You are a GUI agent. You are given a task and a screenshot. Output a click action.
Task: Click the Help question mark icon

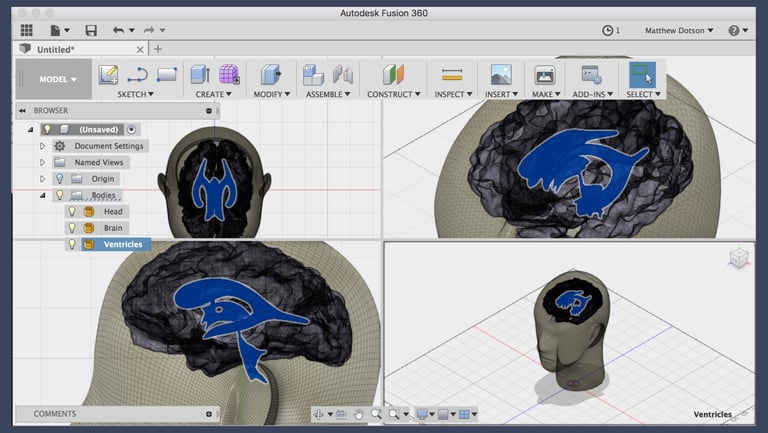coord(733,30)
